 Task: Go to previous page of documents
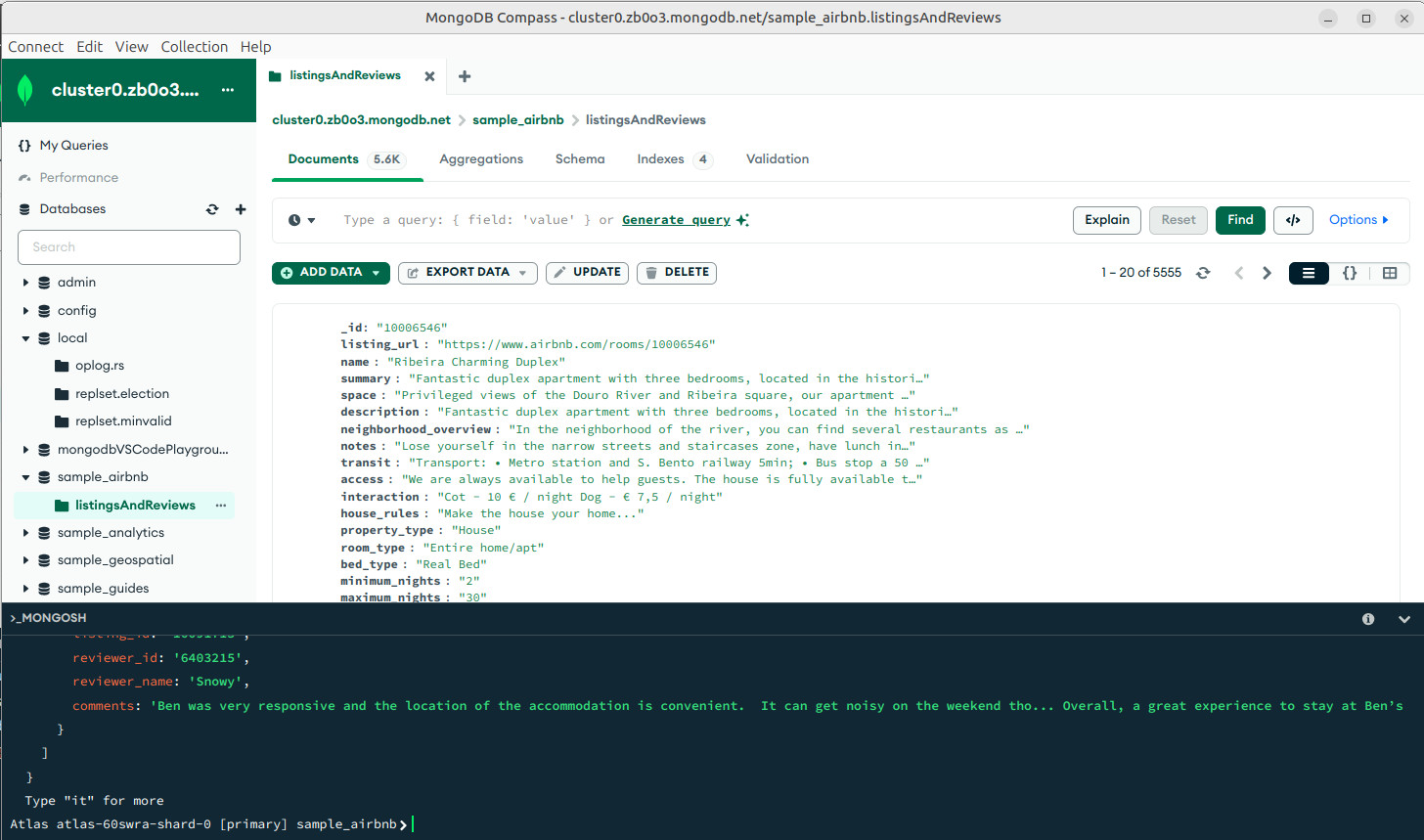pos(1239,273)
